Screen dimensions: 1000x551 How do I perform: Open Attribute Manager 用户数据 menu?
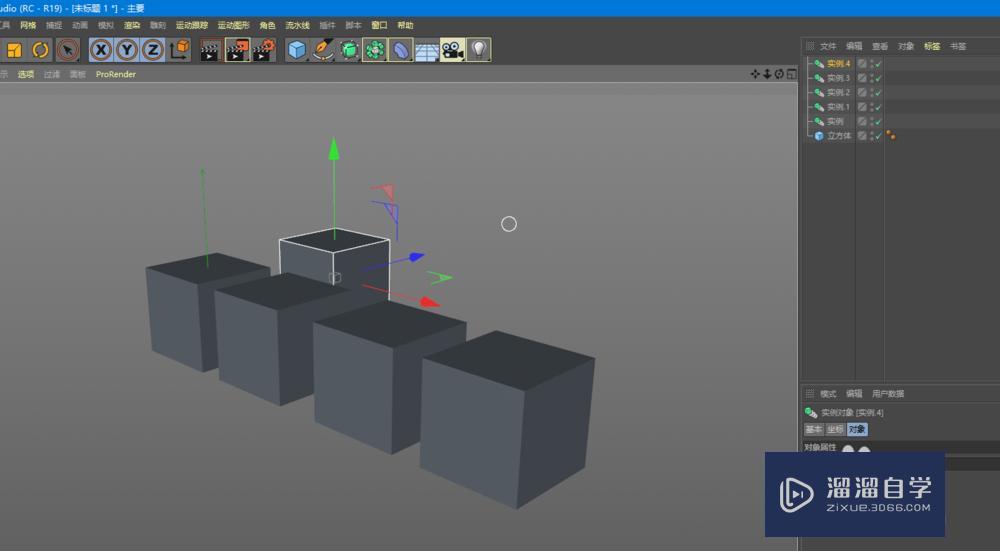point(888,394)
